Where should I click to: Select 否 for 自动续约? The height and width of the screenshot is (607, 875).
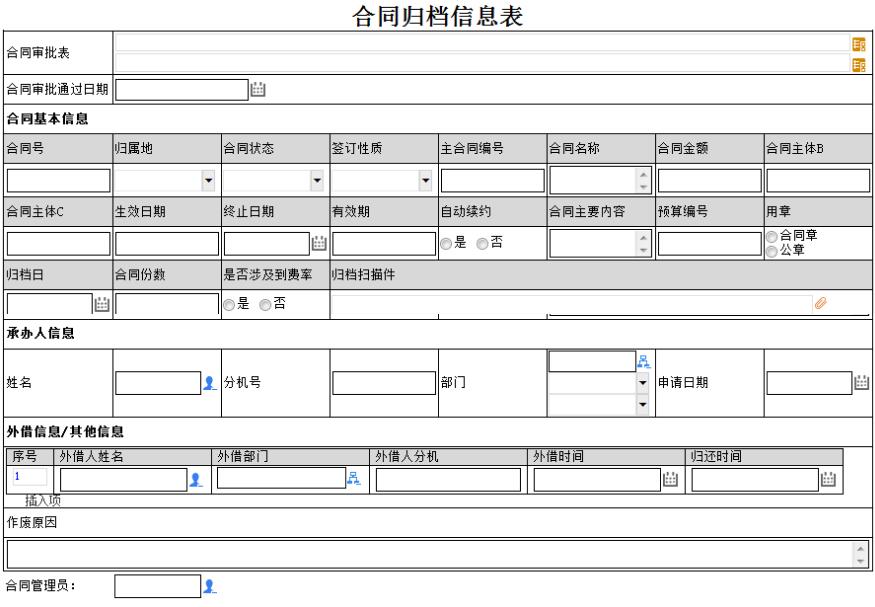(482, 243)
